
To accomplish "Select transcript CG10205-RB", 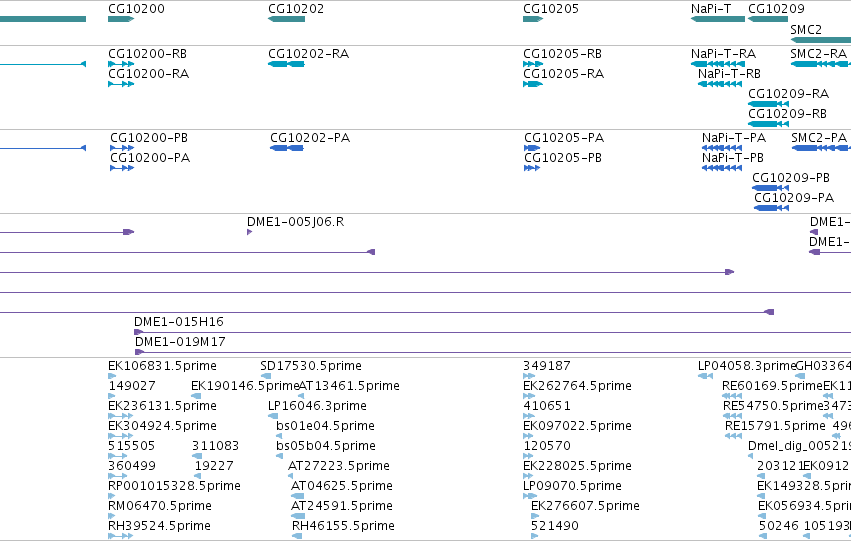I will coord(533,64).
